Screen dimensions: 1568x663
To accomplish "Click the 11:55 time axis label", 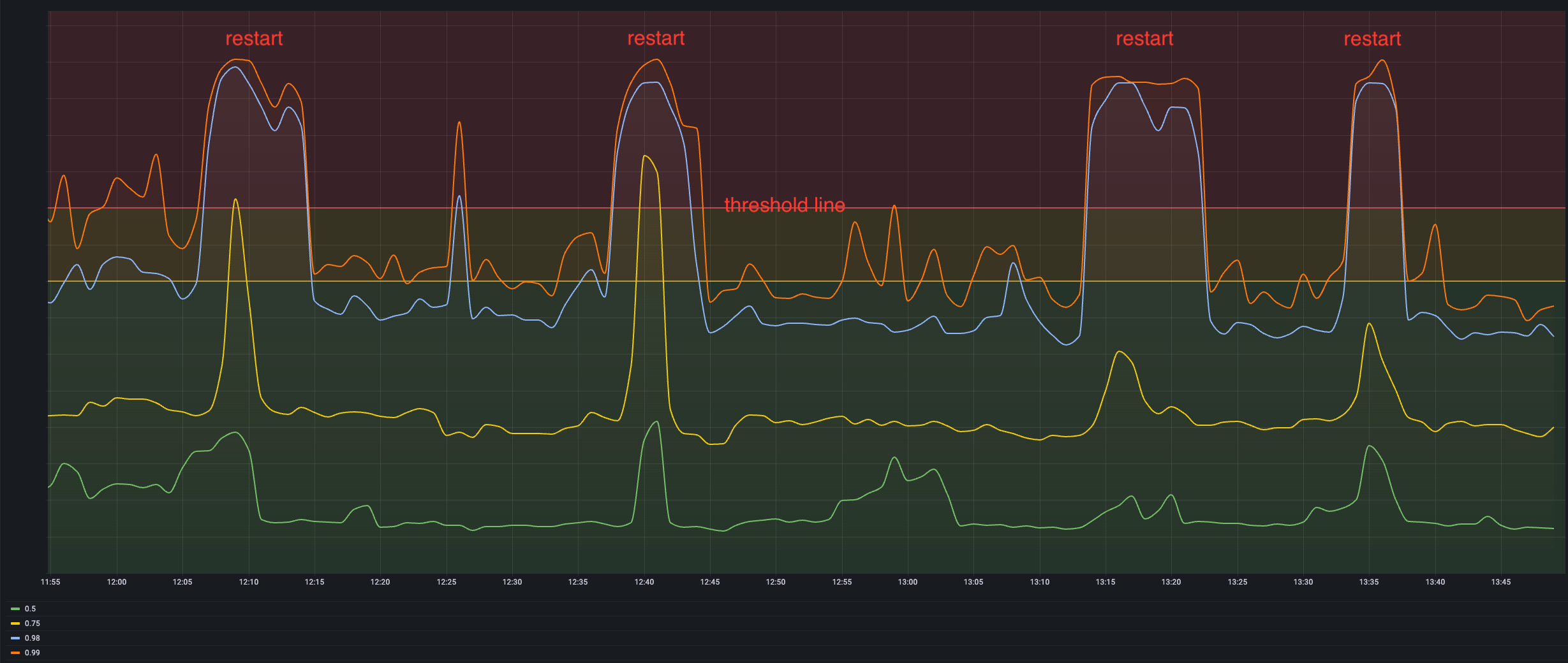I will pos(50,582).
